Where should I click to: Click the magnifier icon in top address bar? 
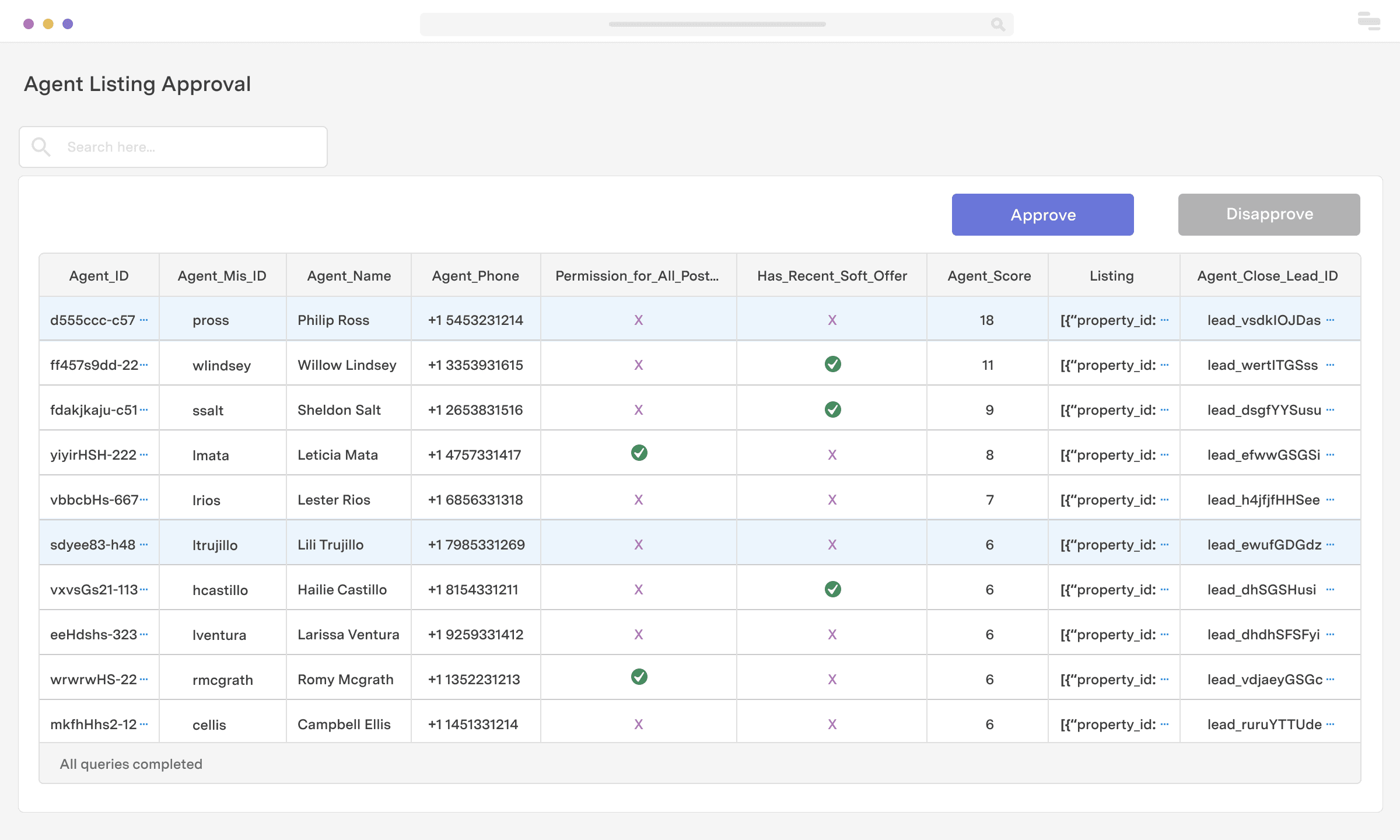pos(998,24)
